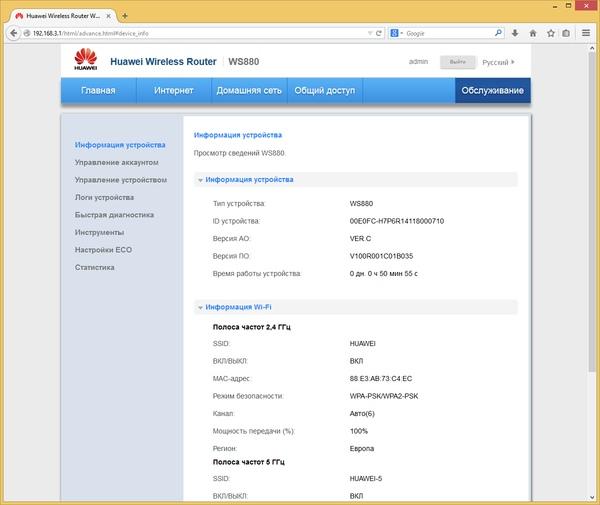Open Быстрая диагностика in sidebar
Viewport: 600px width, 505px height.
114,215
